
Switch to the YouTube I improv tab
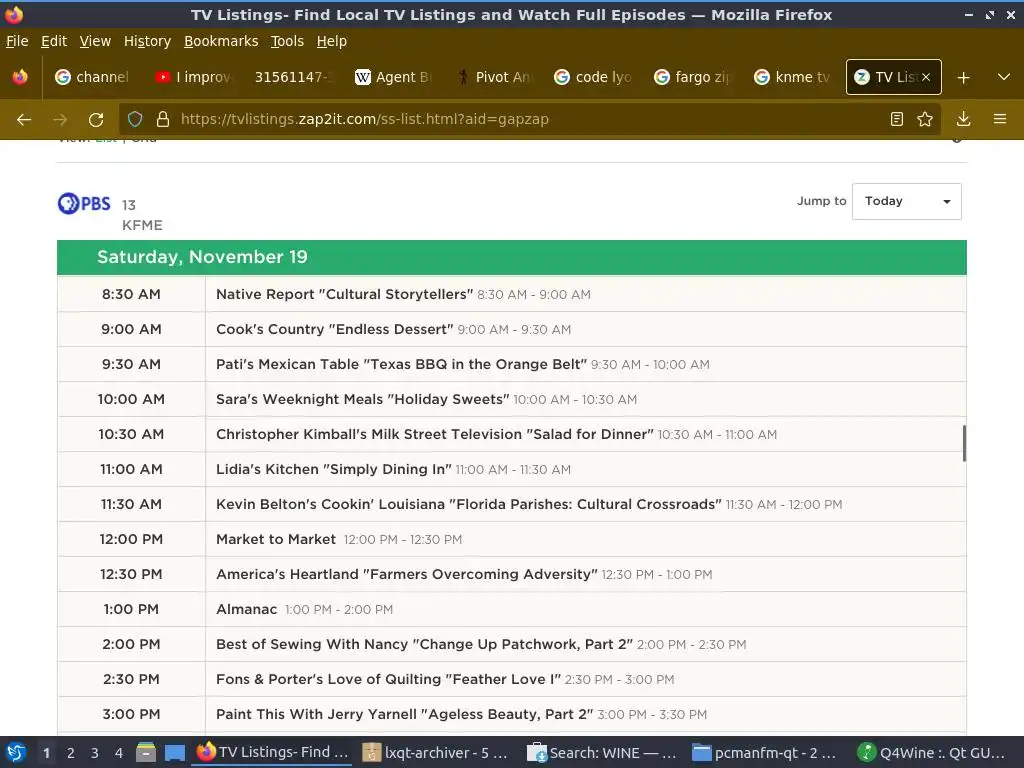coord(193,77)
